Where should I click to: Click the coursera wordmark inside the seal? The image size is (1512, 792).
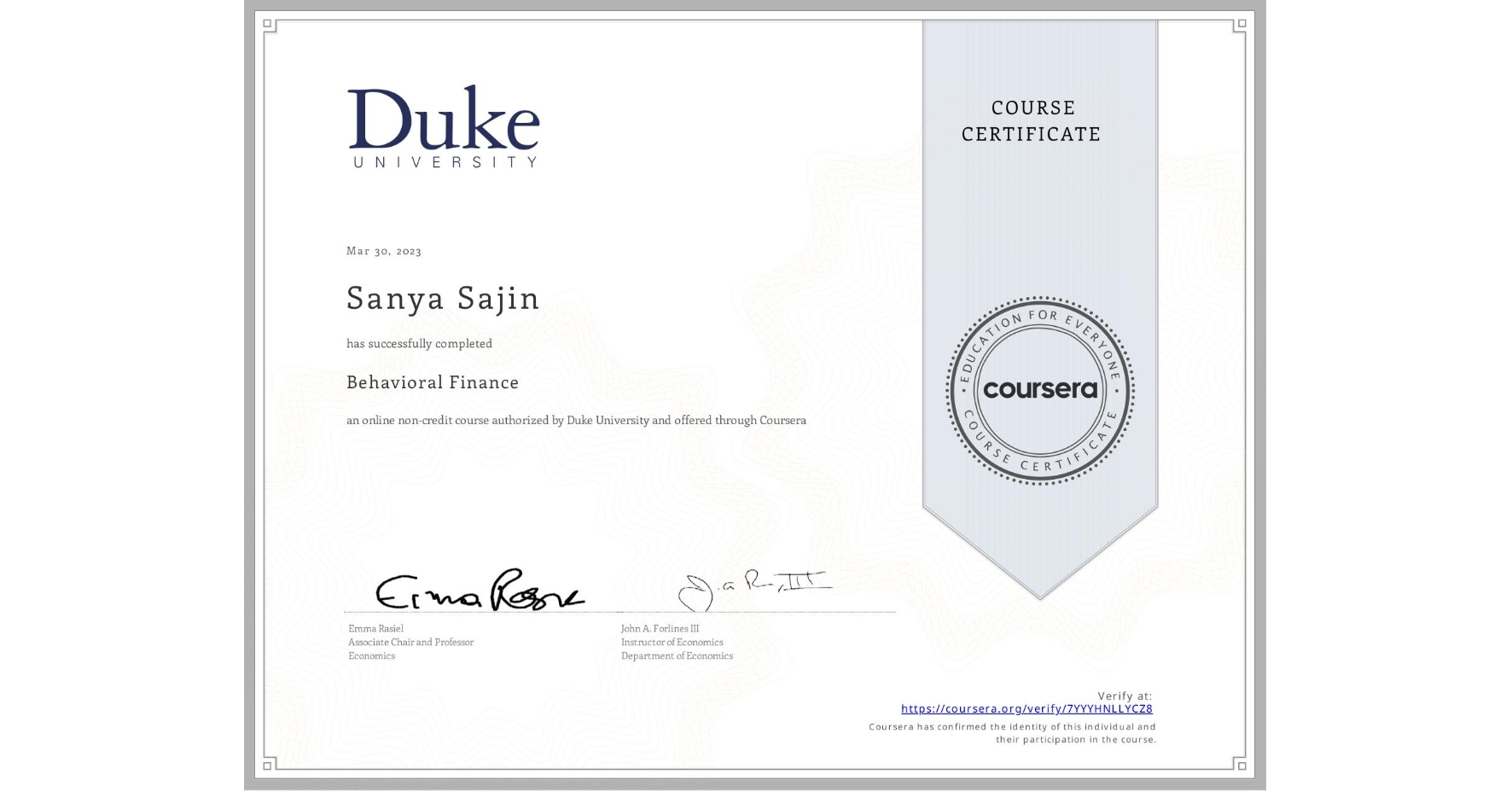click(1041, 388)
